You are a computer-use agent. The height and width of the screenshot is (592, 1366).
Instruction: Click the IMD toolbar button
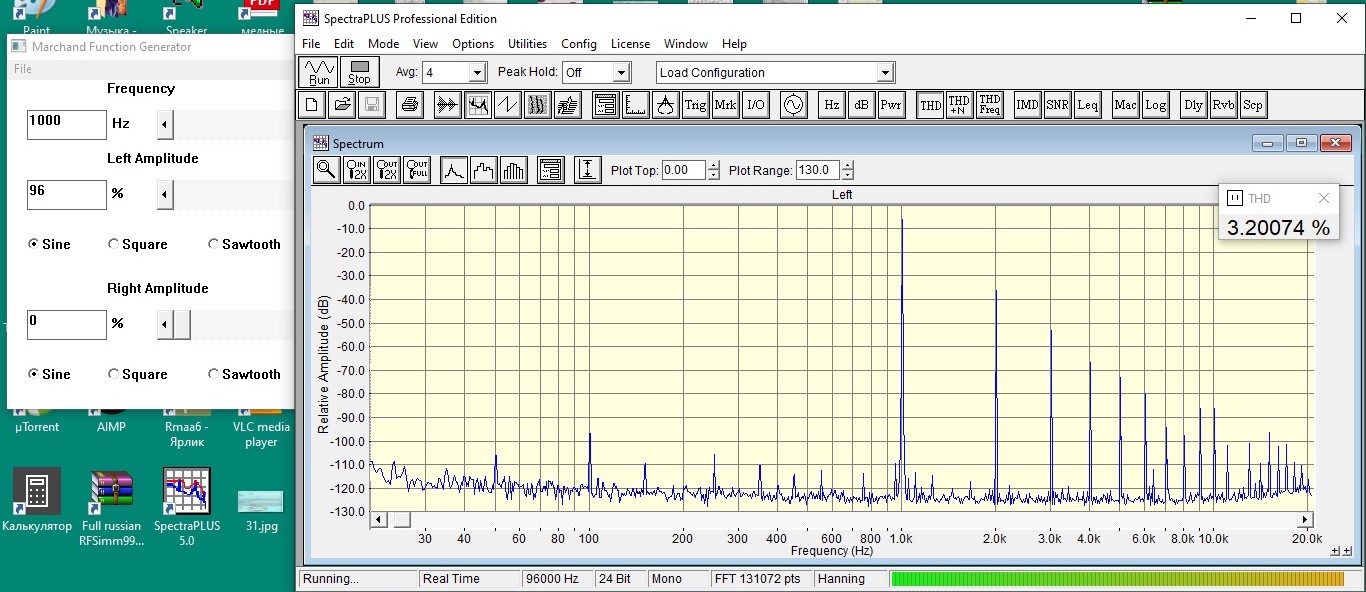pyautogui.click(x=1027, y=105)
